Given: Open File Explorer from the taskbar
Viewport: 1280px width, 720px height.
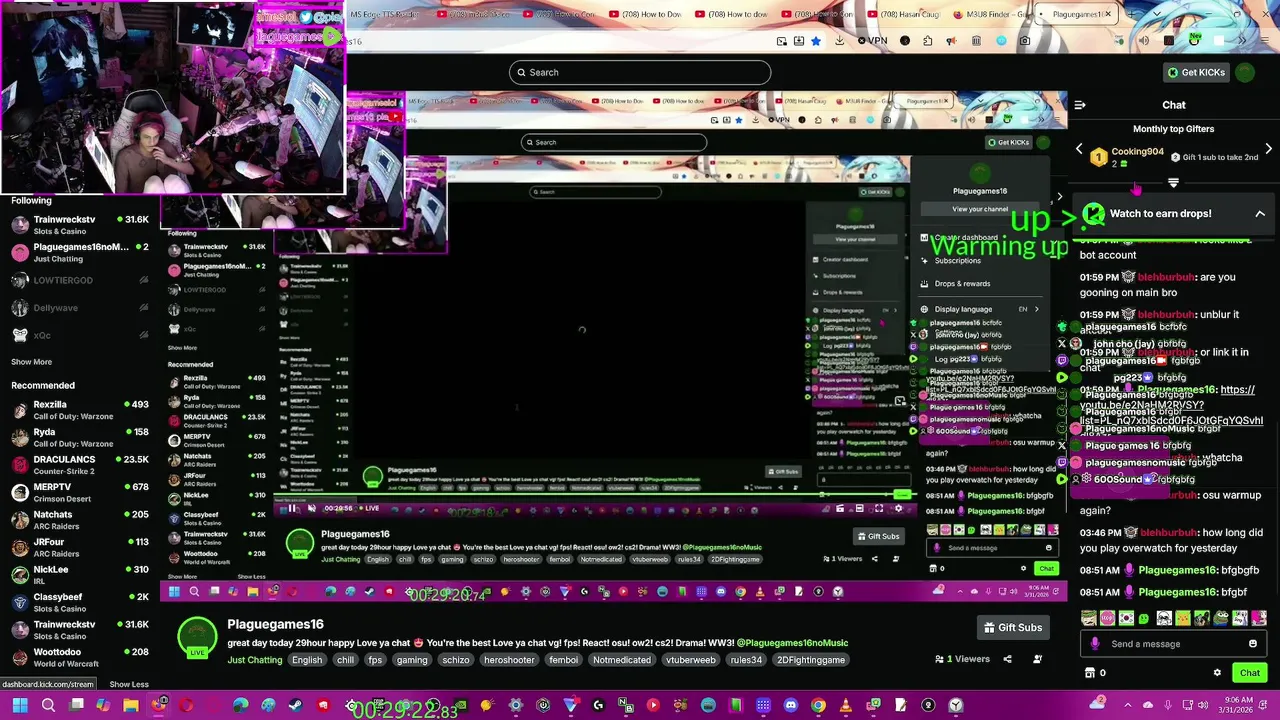Looking at the screenshot, I should coord(131,706).
